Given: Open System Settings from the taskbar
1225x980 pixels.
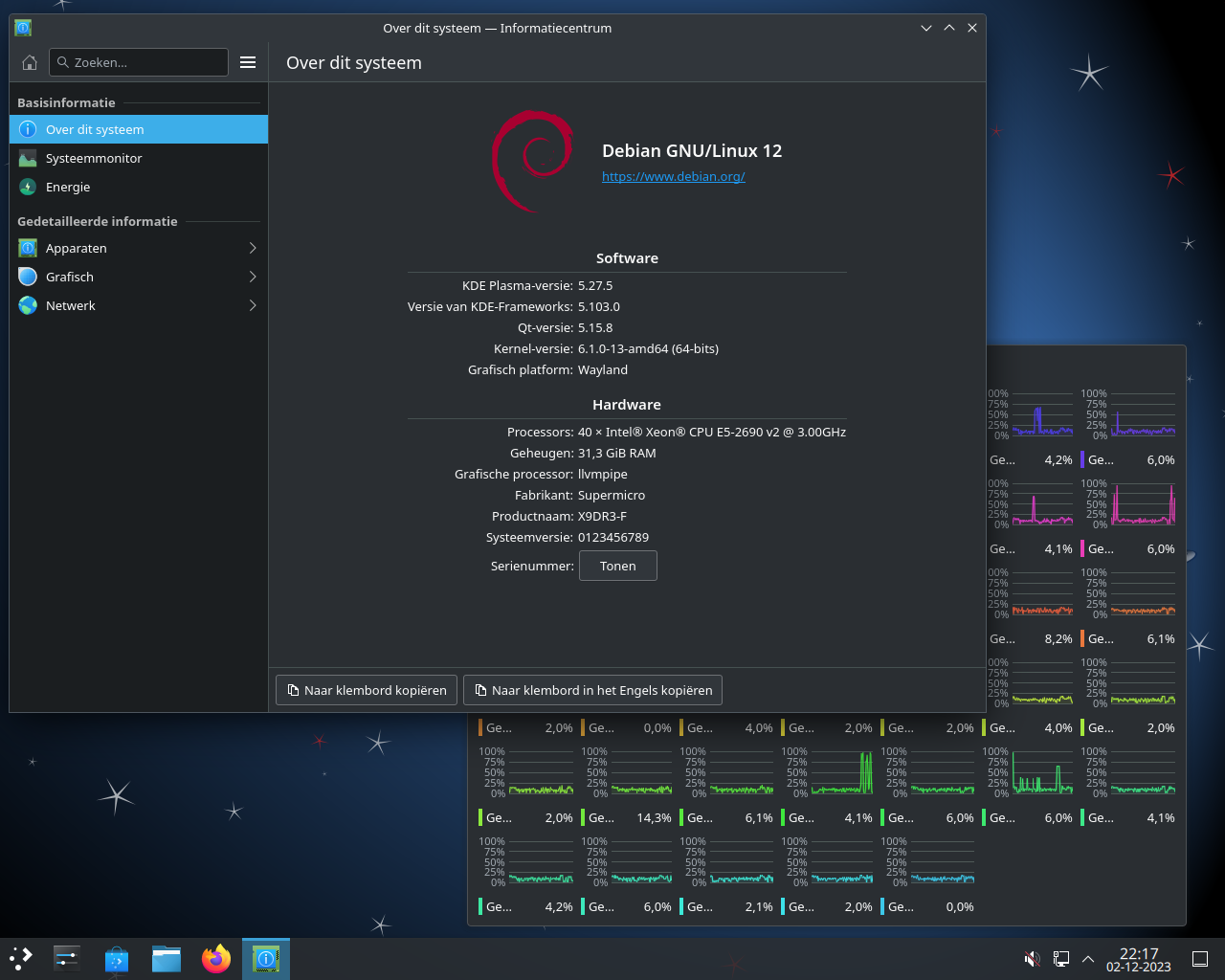Looking at the screenshot, I should click(67, 958).
